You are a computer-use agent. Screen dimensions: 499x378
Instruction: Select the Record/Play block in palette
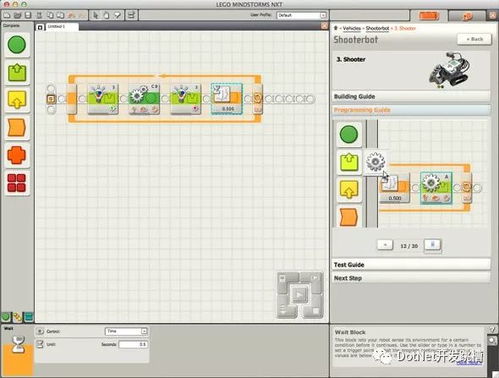(17, 72)
